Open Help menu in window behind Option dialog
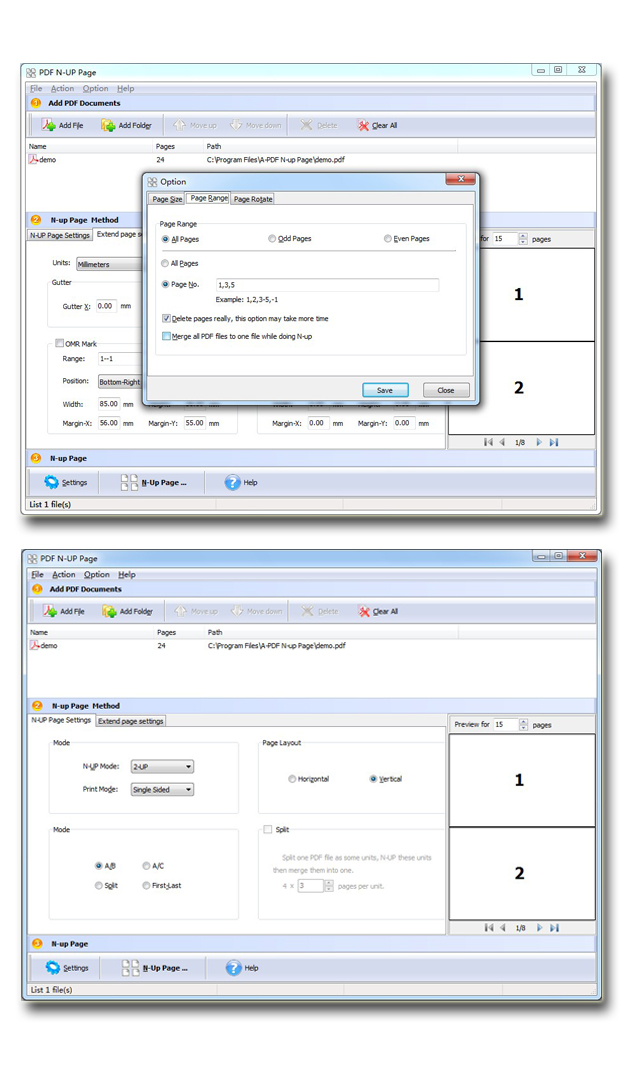The height and width of the screenshot is (1077, 620). coord(126,89)
